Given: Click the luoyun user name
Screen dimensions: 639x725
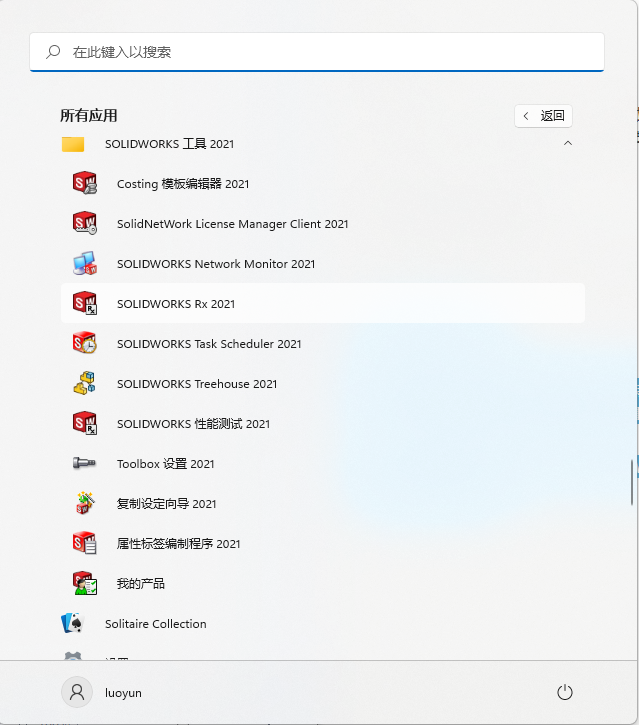Looking at the screenshot, I should [x=123, y=693].
